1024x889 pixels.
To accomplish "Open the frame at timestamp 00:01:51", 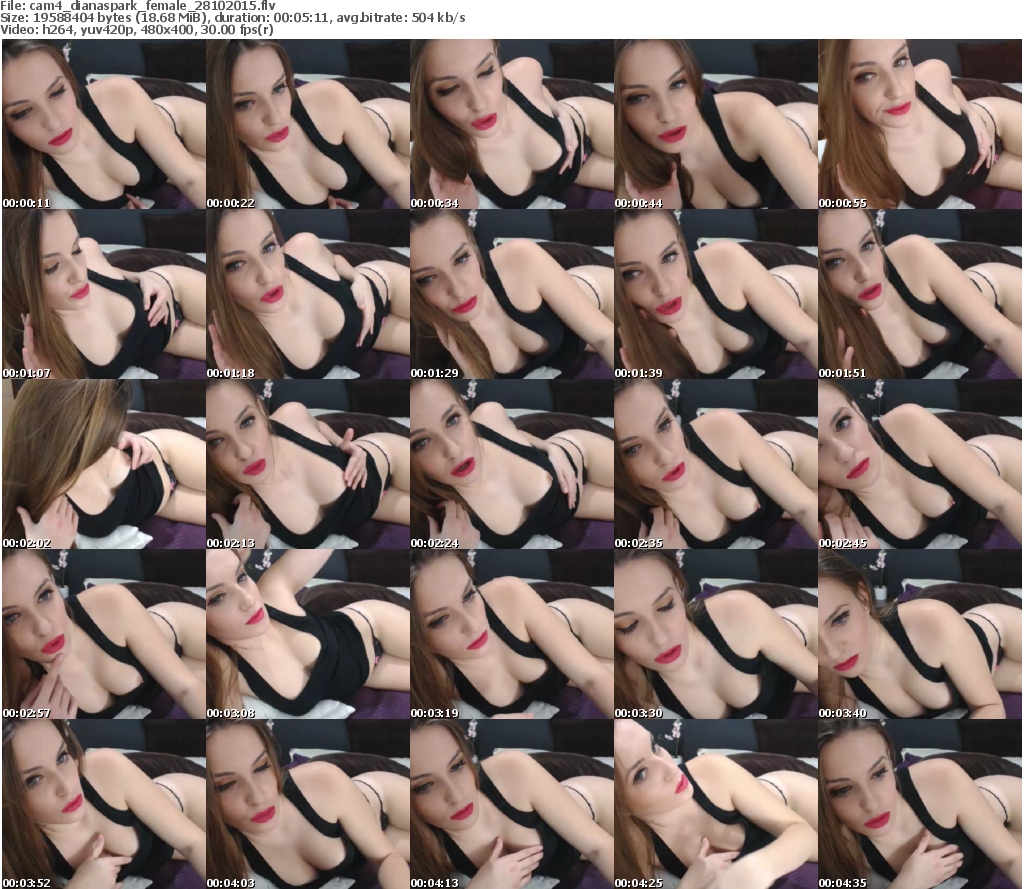I will 920,295.
